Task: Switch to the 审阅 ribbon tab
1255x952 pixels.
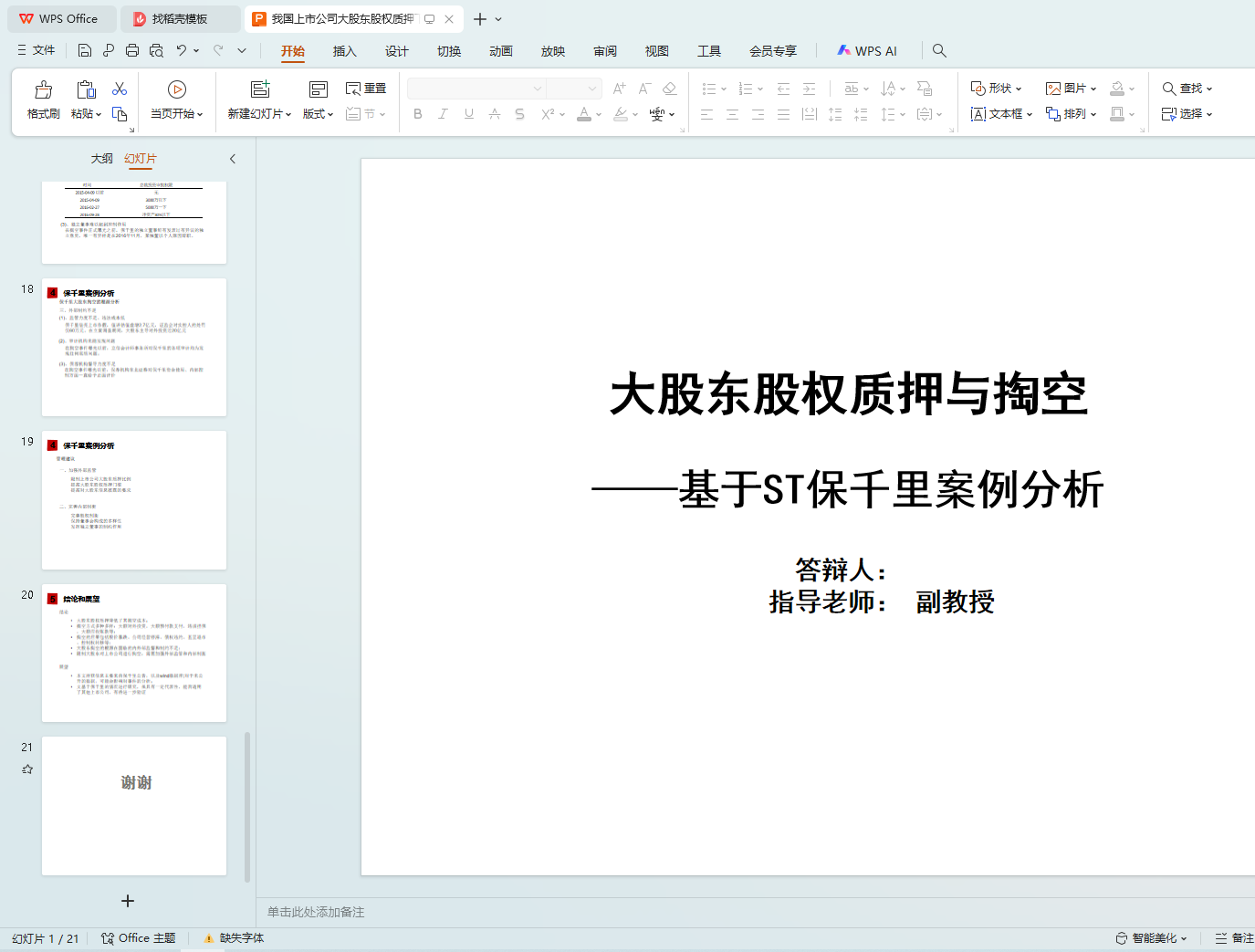Action: pyautogui.click(x=605, y=51)
